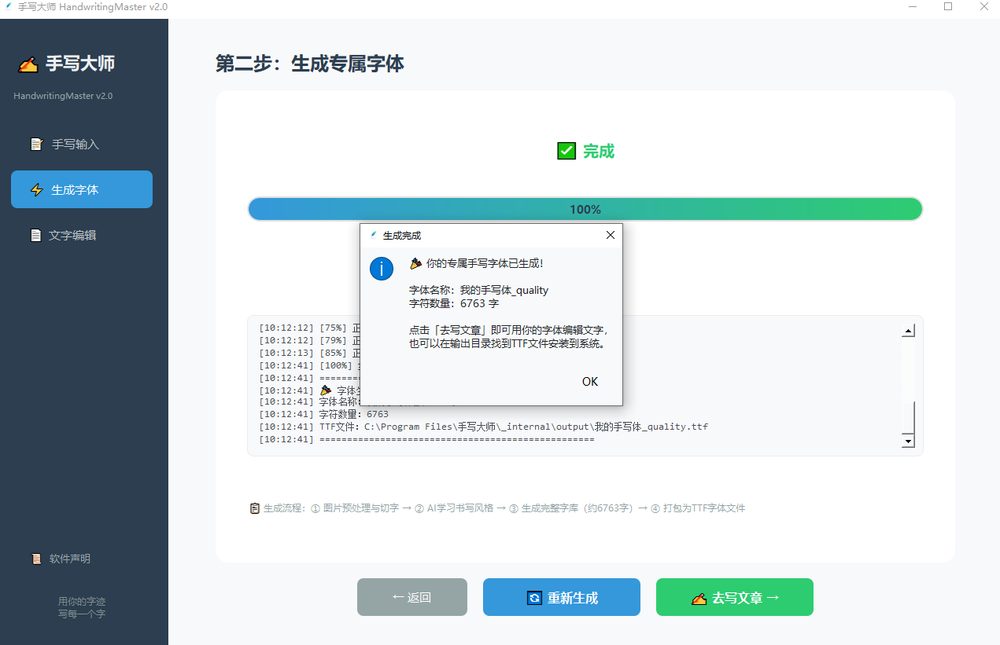Click the 完成 status text
This screenshot has height=645, width=1000.
[598, 151]
